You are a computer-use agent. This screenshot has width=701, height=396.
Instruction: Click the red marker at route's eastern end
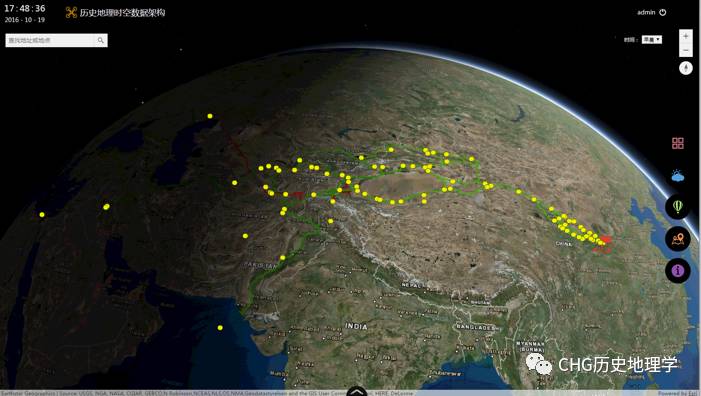point(604,240)
